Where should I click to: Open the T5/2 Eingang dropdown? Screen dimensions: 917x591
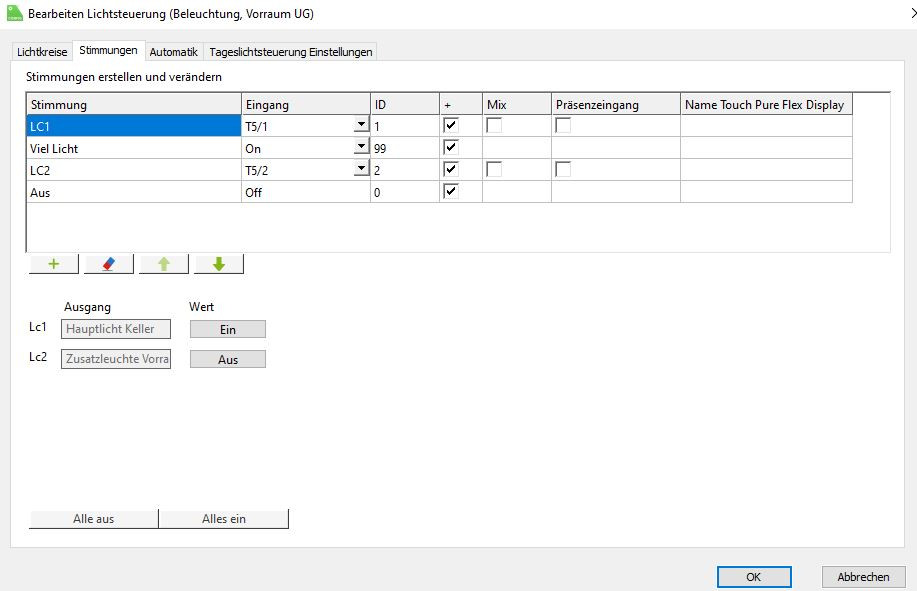coord(360,170)
